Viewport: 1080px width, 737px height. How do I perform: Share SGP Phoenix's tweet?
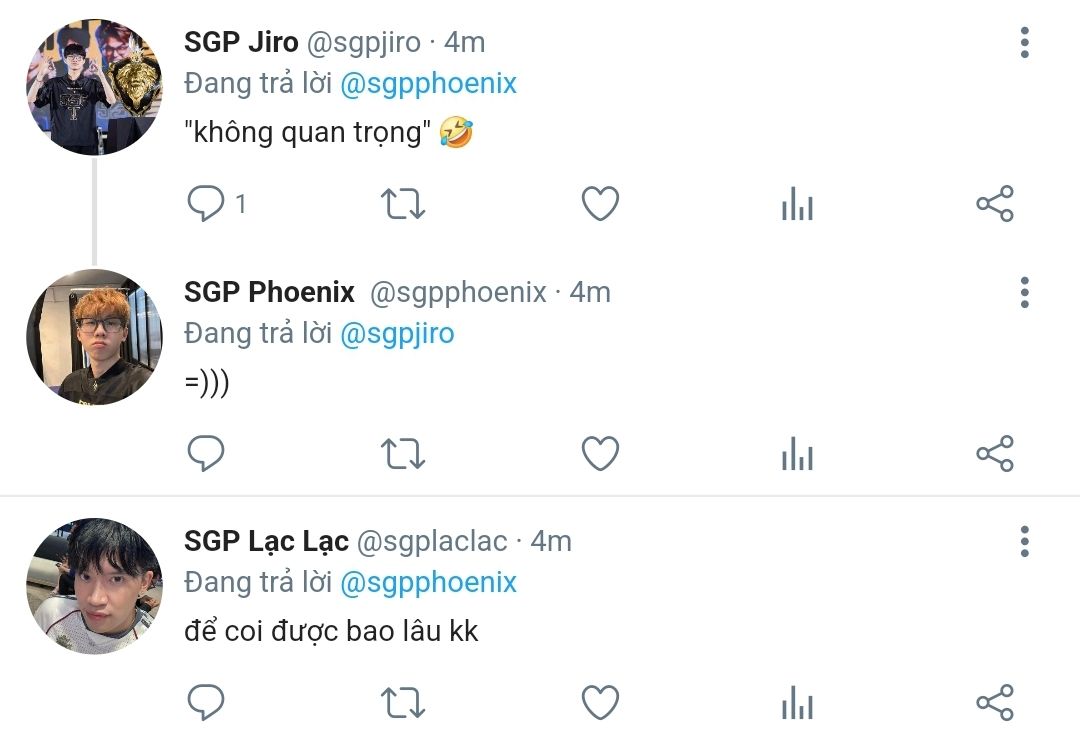click(995, 453)
